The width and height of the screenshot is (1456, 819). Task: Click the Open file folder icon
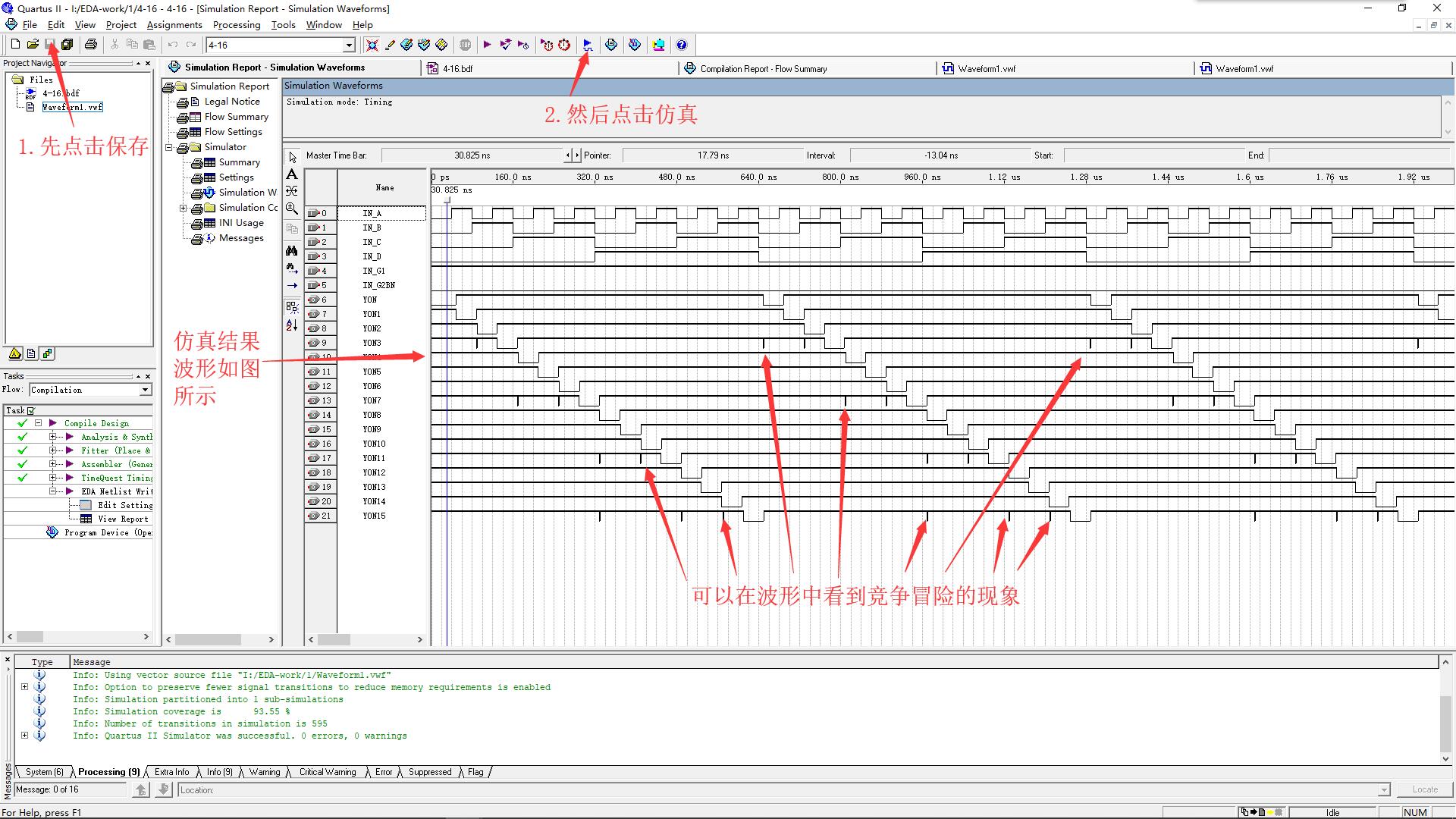coord(33,45)
